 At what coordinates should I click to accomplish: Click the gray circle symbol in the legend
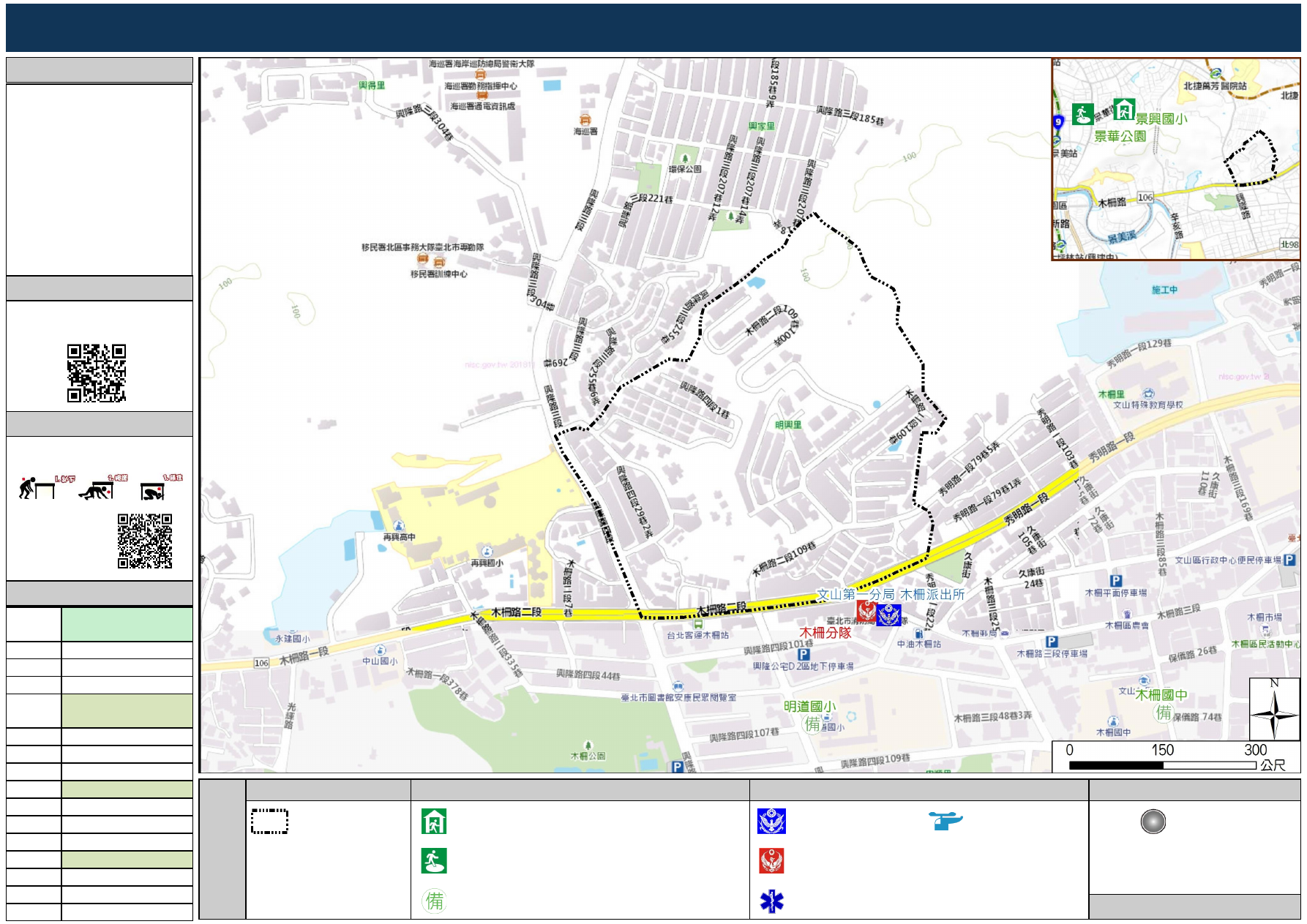click(x=1153, y=822)
